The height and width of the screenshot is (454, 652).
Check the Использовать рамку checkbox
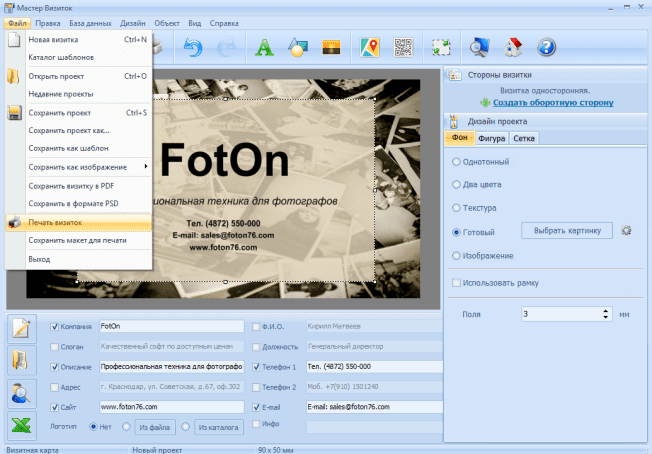pyautogui.click(x=456, y=283)
